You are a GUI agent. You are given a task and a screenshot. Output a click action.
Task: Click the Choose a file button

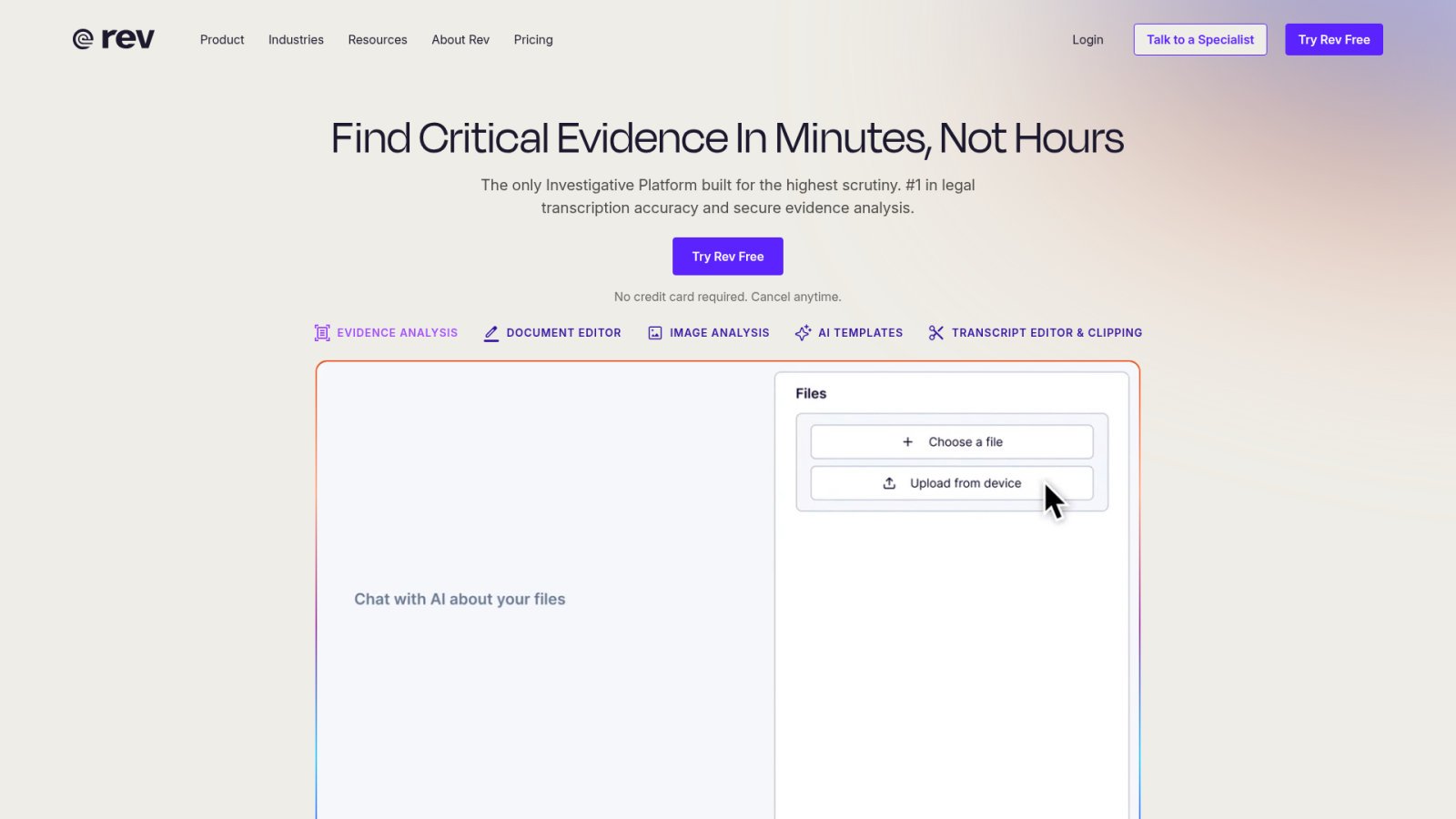pos(952,442)
